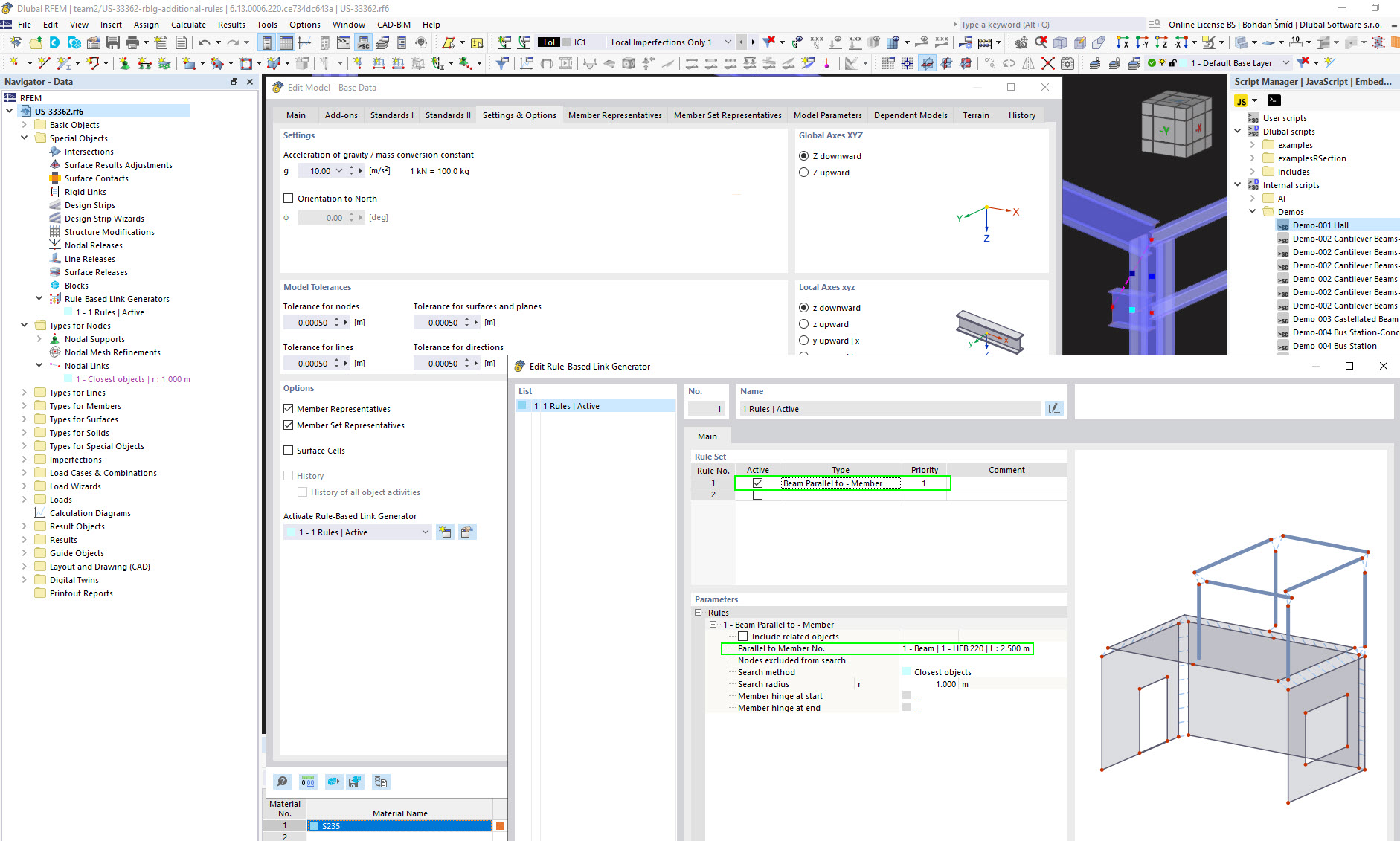1400x841 pixels.
Task: Click the Save model floppy icon
Action: (x=113, y=42)
